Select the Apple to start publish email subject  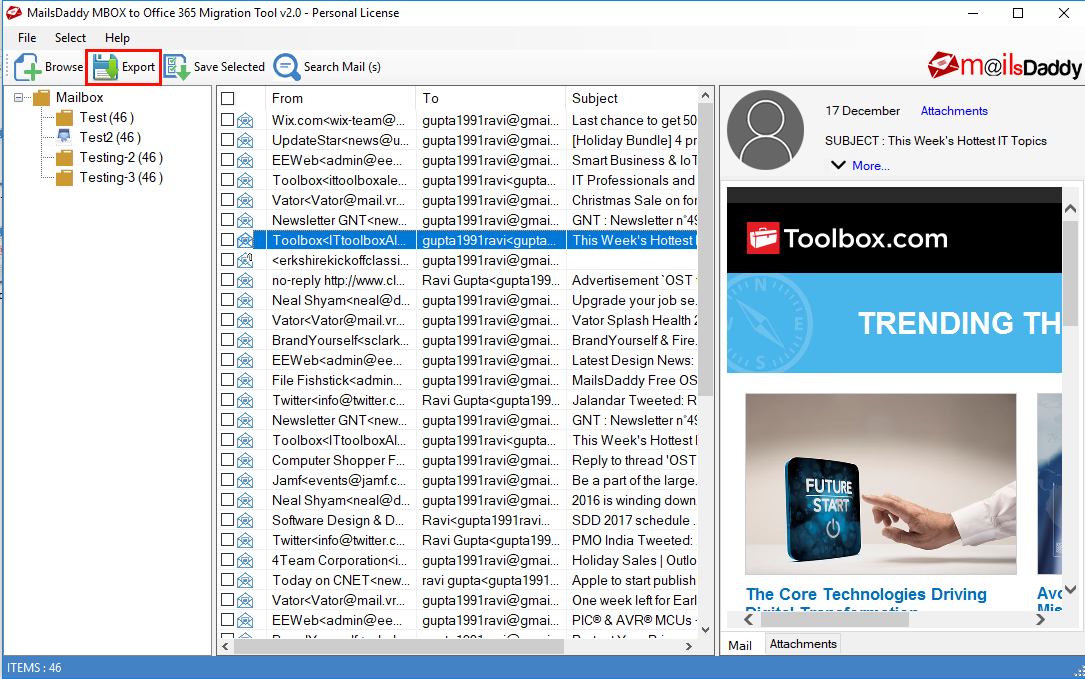(634, 581)
